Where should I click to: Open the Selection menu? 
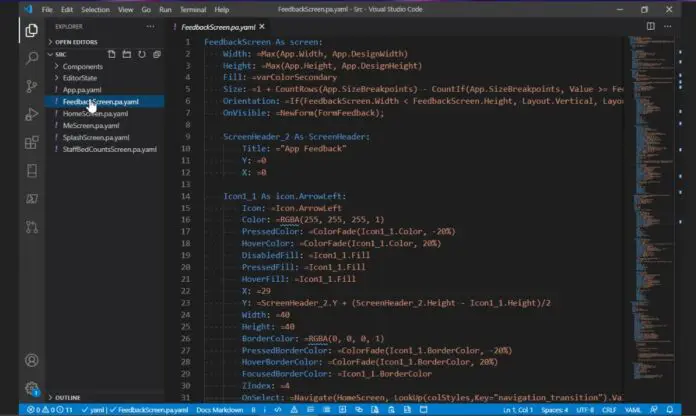[x=95, y=9]
